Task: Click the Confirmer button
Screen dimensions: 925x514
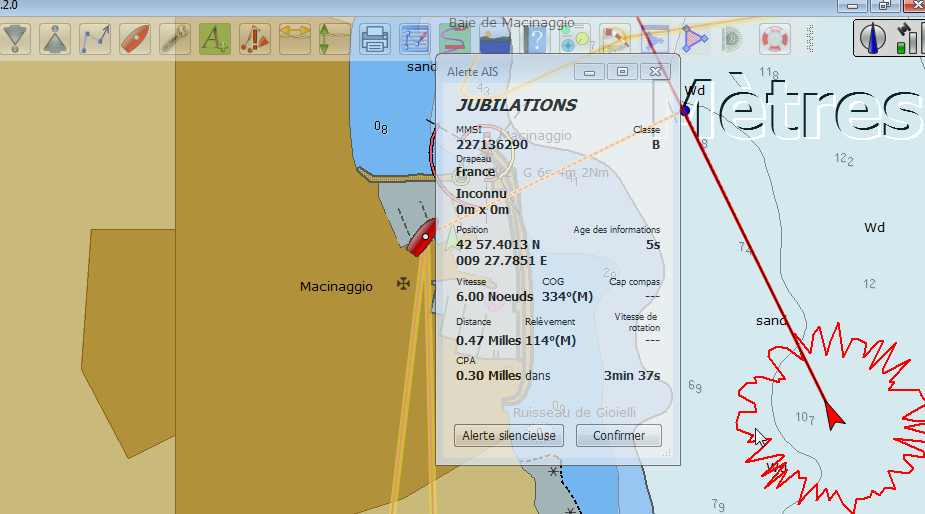Action: pos(618,436)
